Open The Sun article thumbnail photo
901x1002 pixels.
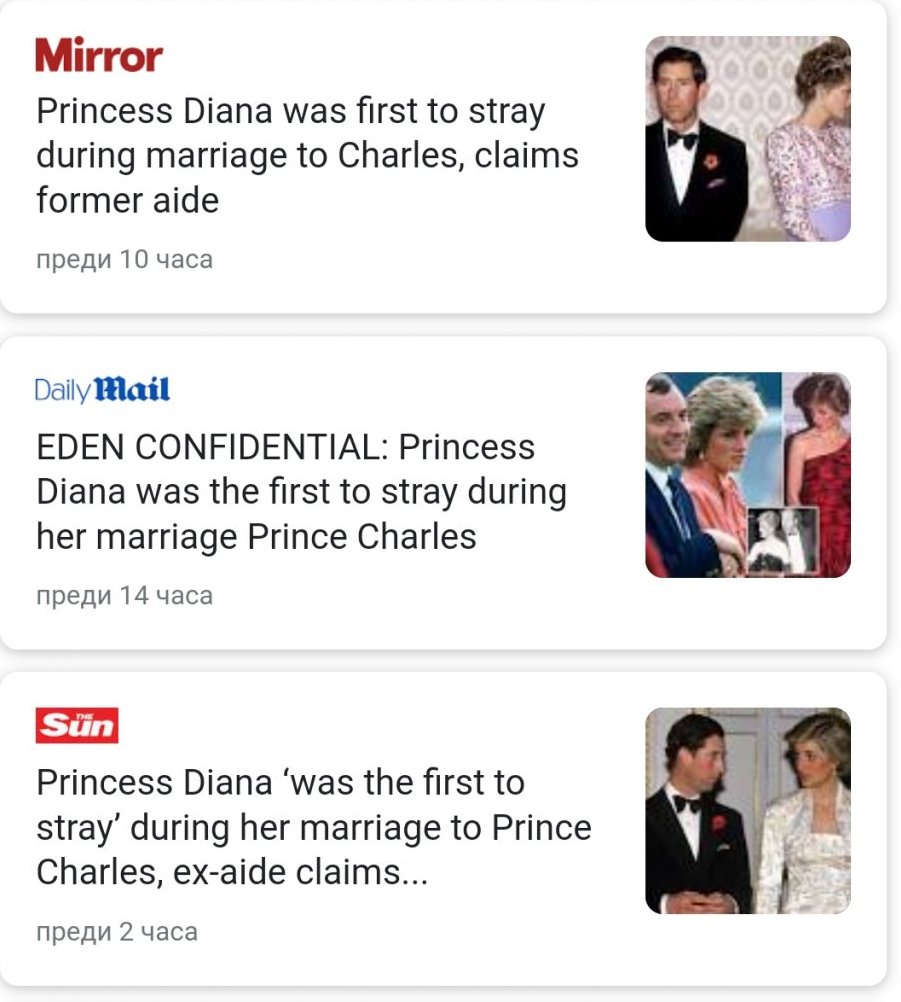[747, 810]
